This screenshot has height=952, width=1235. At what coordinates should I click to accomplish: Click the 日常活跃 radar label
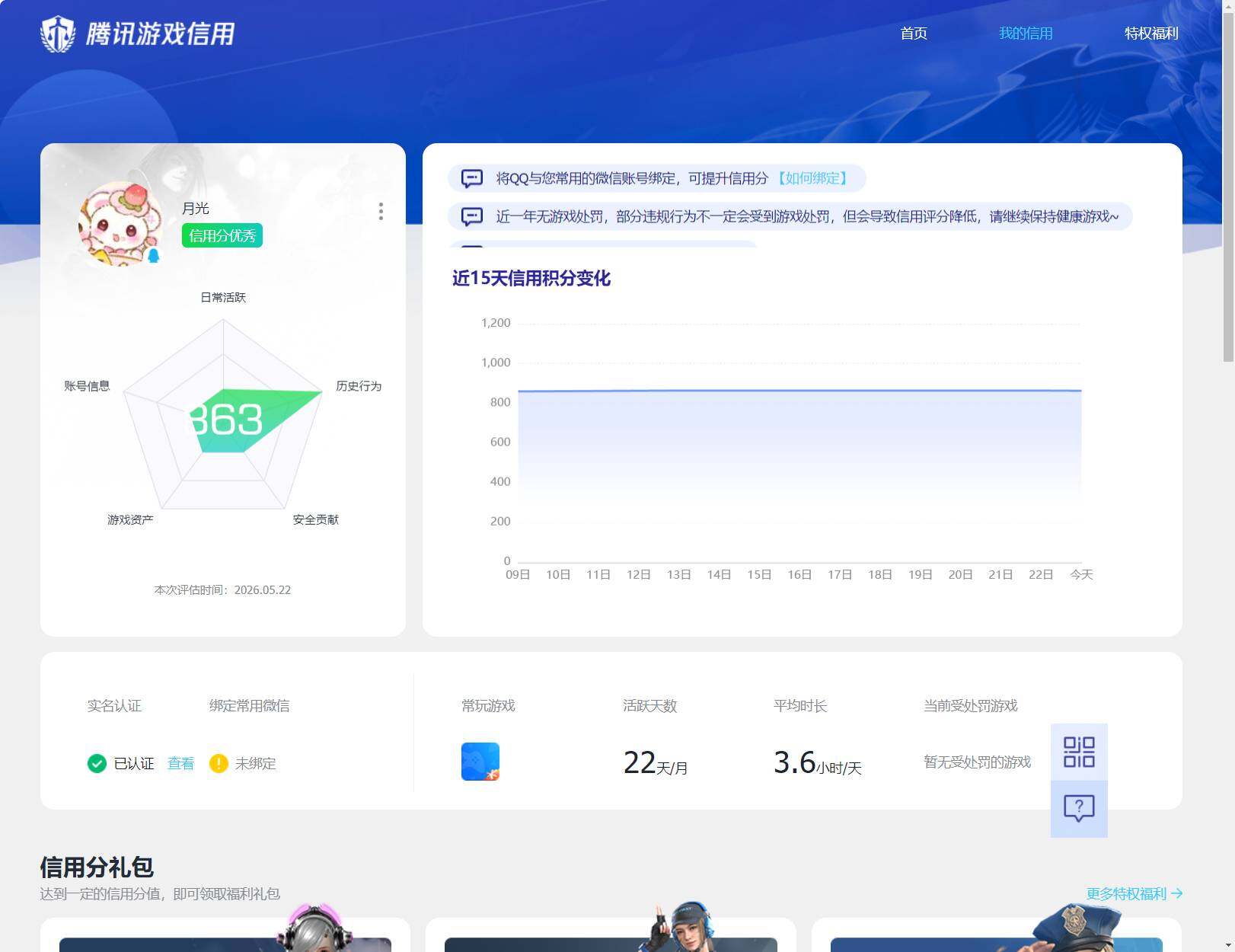pyautogui.click(x=223, y=297)
